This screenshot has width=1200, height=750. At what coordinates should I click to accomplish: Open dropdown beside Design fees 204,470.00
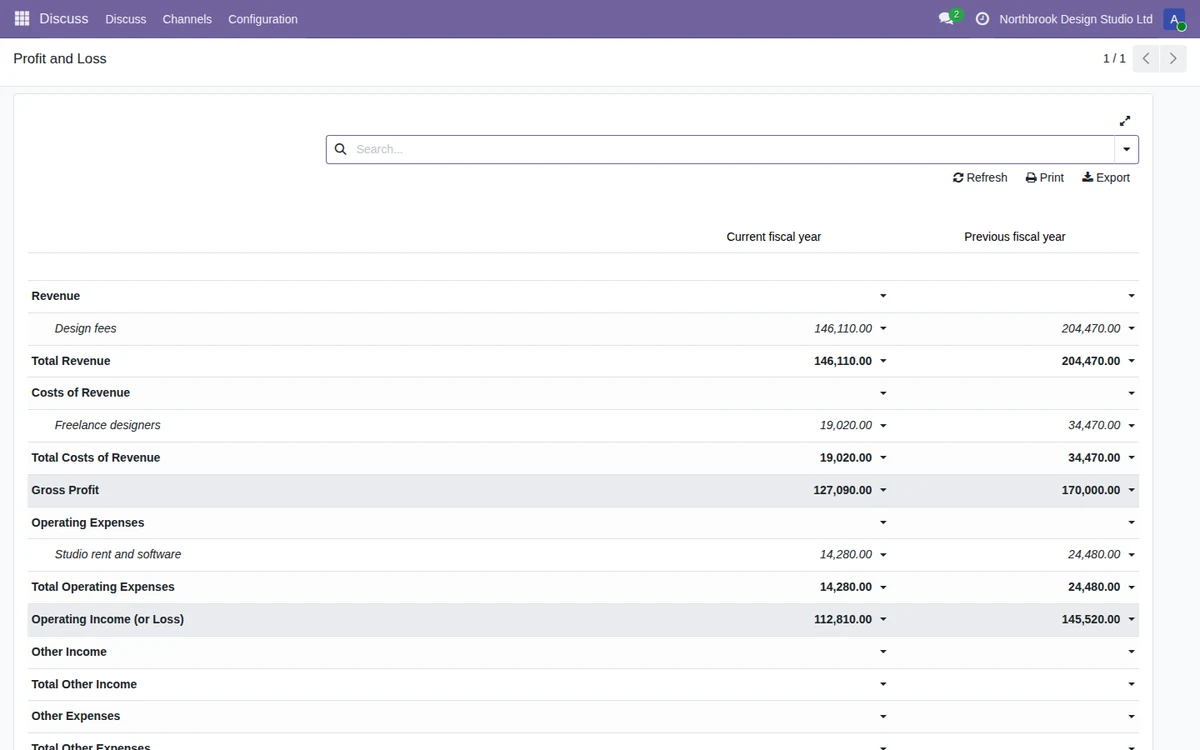[x=1132, y=328]
